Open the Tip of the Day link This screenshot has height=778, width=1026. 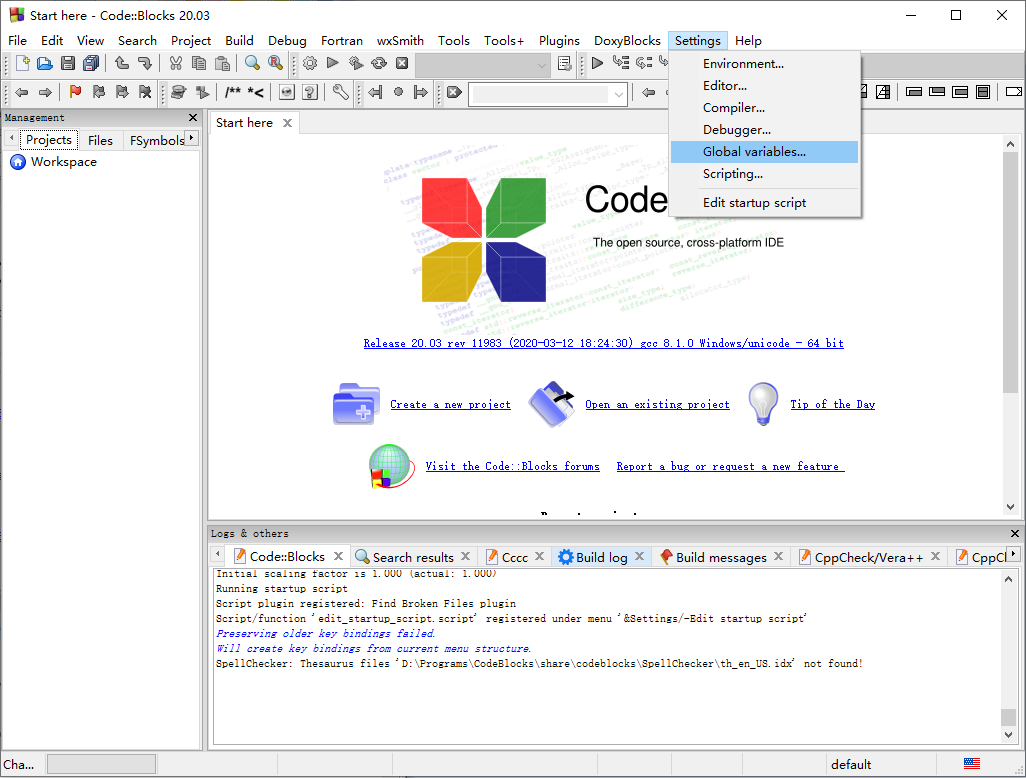pyautogui.click(x=832, y=404)
